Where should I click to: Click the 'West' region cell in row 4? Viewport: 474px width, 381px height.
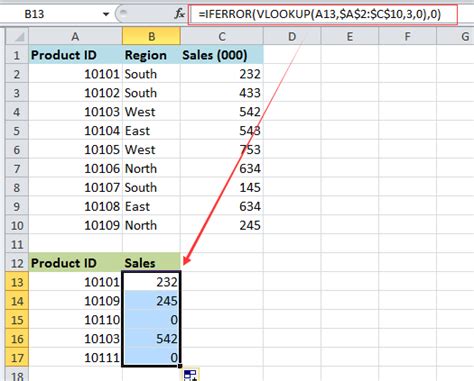(151, 112)
